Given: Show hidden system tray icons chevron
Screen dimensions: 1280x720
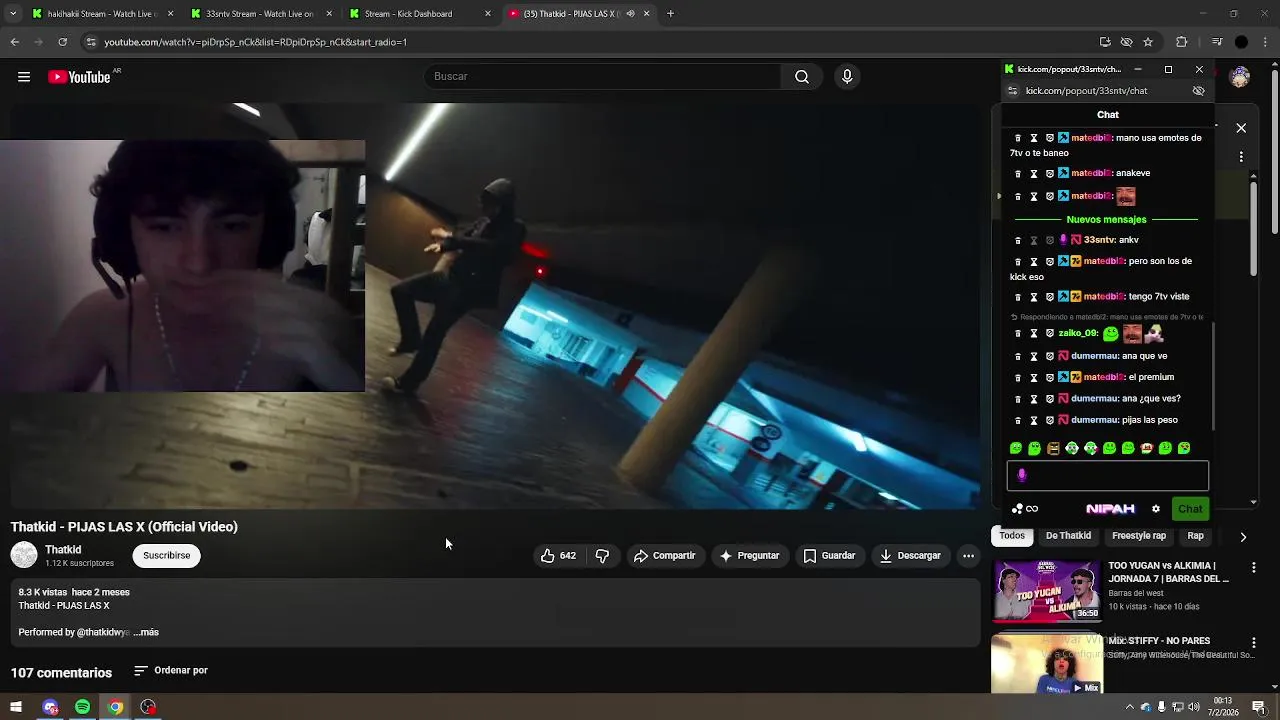Looking at the screenshot, I should pyautogui.click(x=1130, y=707).
